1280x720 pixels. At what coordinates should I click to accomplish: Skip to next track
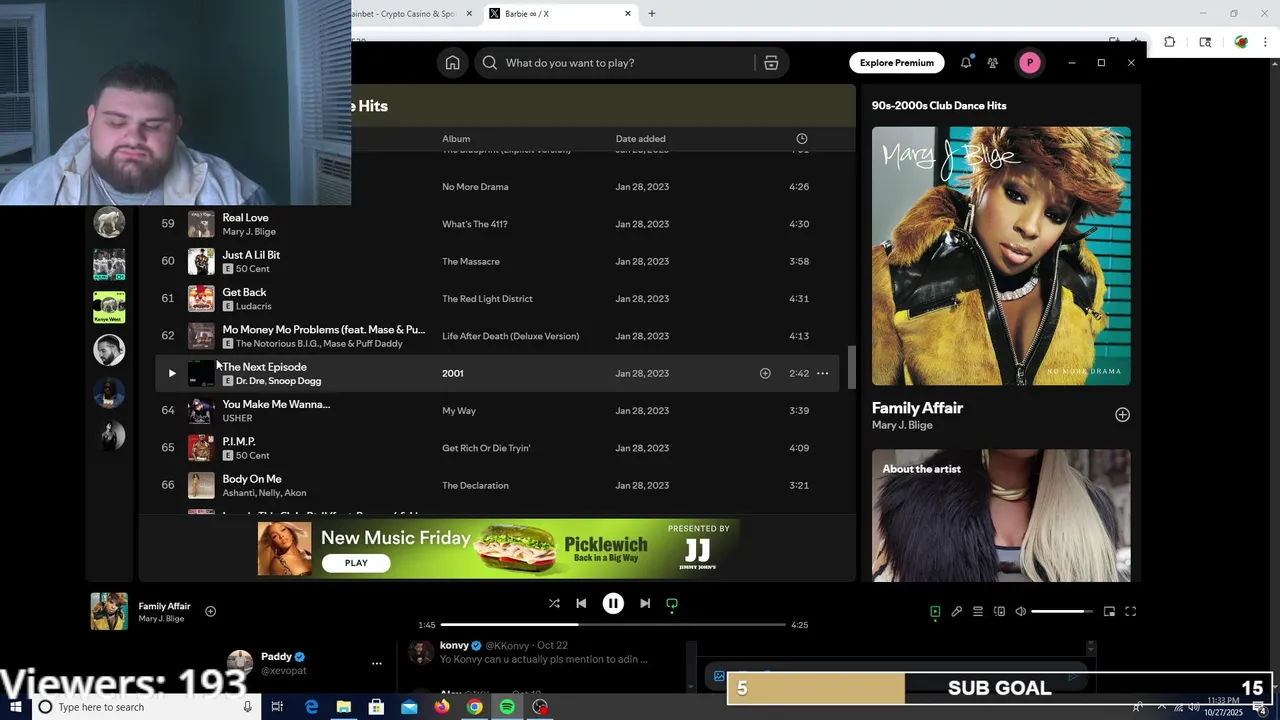point(645,603)
